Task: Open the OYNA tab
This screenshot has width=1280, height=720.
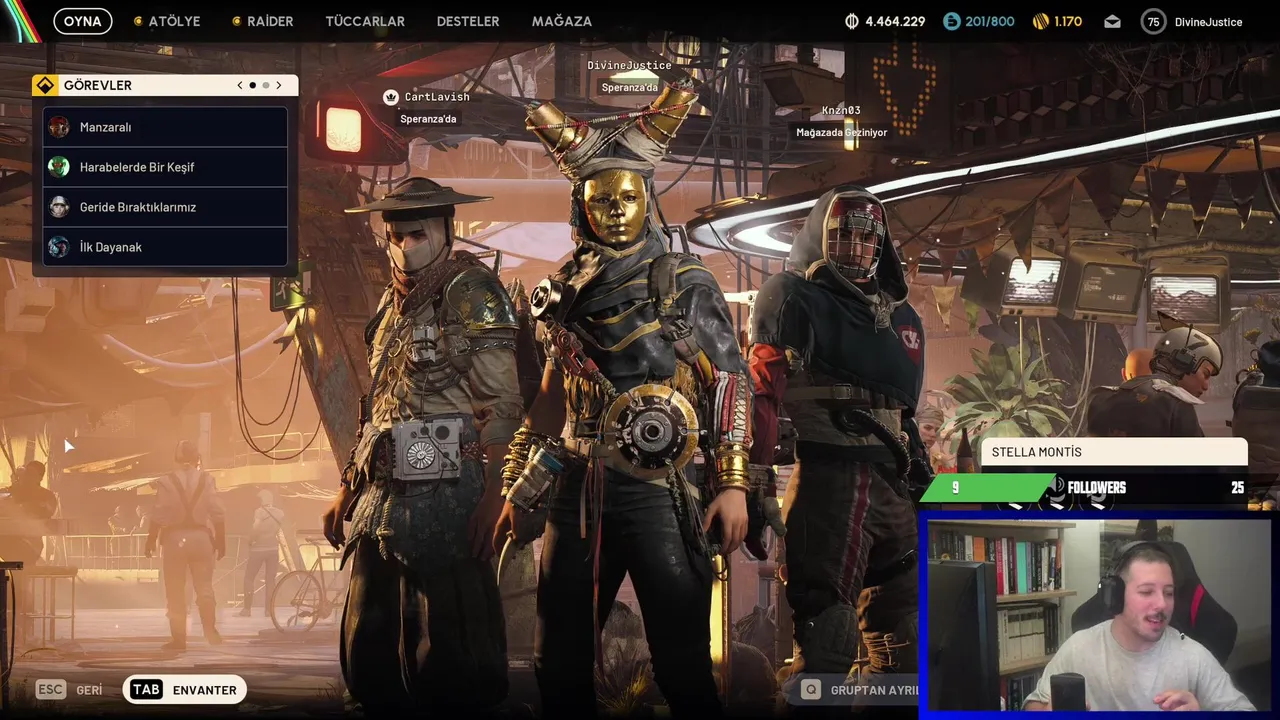Action: click(83, 21)
